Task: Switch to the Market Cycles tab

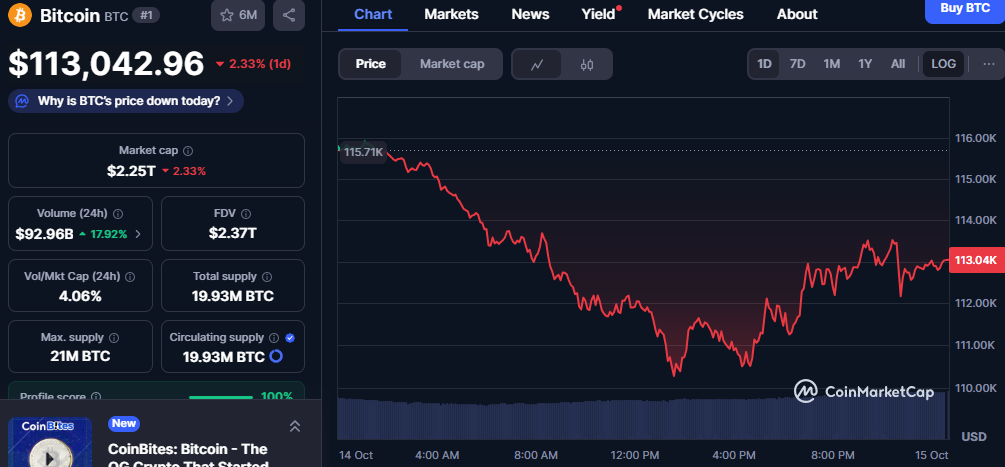Action: (695, 14)
